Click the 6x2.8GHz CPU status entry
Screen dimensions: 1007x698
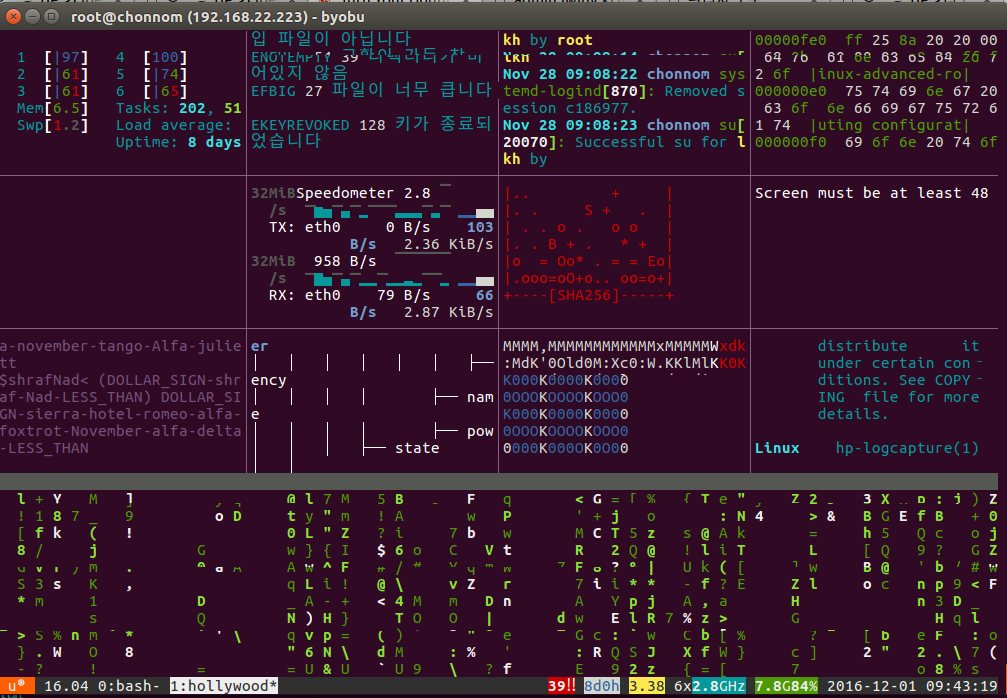(710, 686)
